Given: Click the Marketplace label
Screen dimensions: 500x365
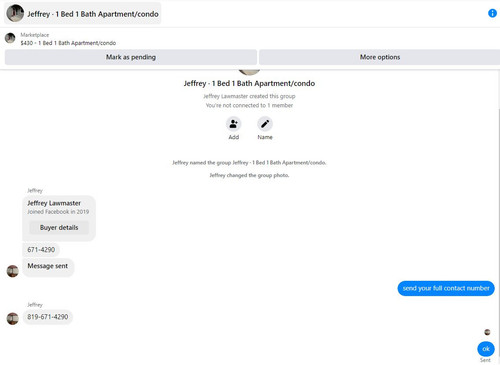Looking at the screenshot, I should (x=35, y=35).
